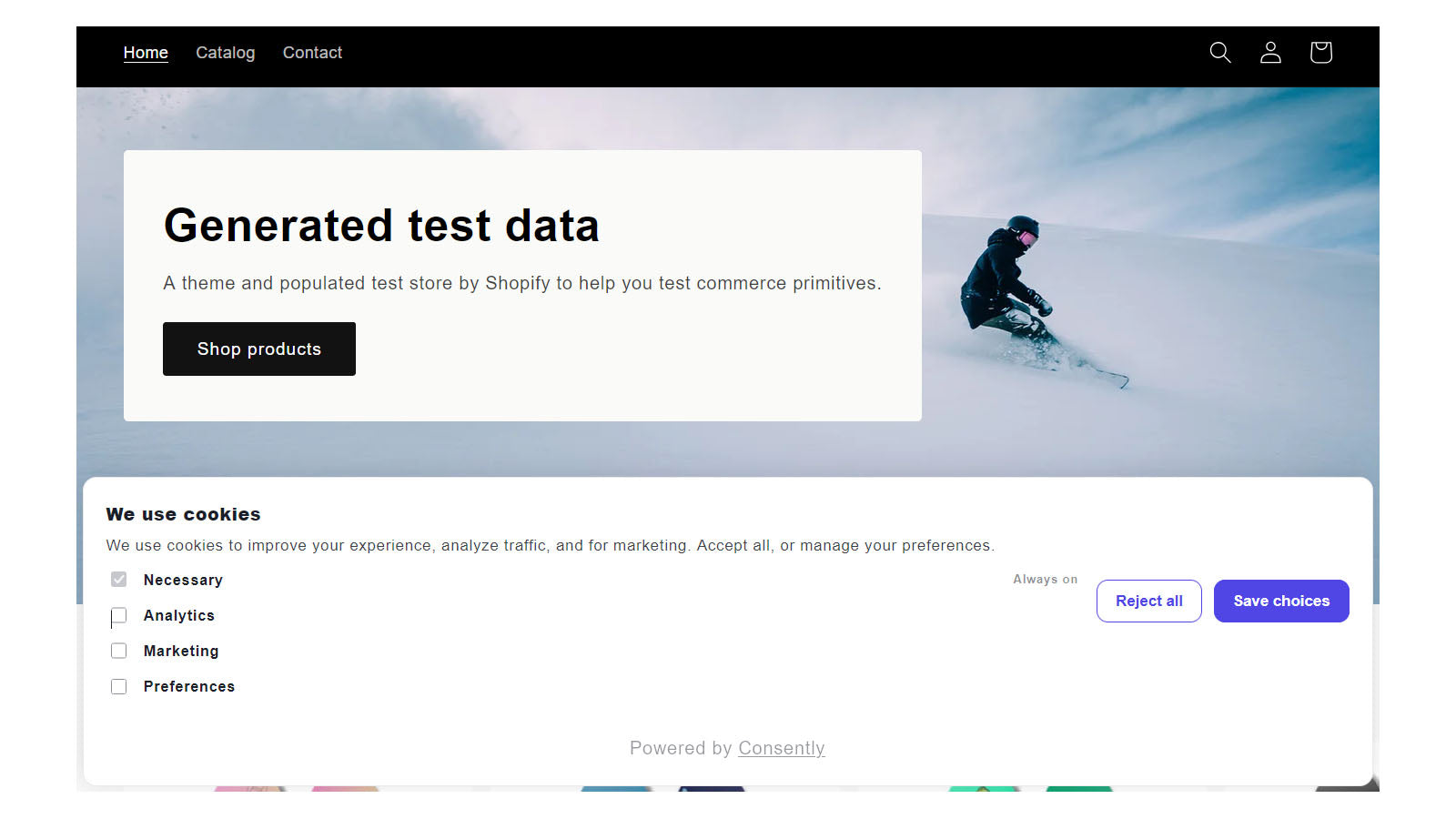This screenshot has width=1456, height=819.
Task: Enable the Marketing cookies checkbox
Action: tap(119, 651)
